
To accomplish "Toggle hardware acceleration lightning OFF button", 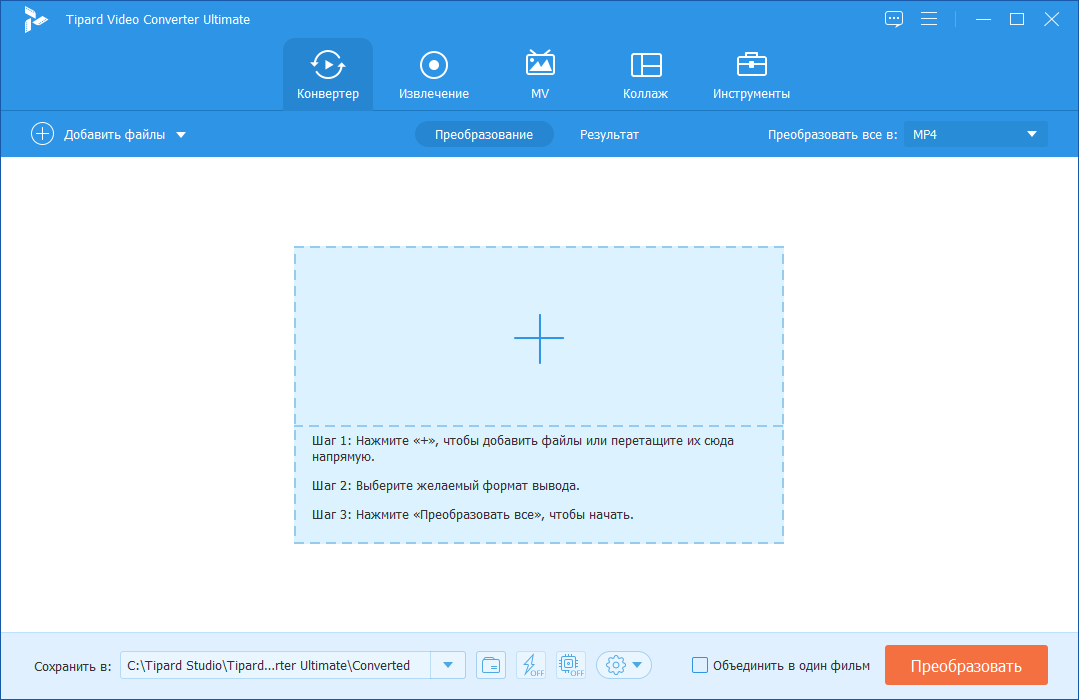I will pyautogui.click(x=531, y=664).
